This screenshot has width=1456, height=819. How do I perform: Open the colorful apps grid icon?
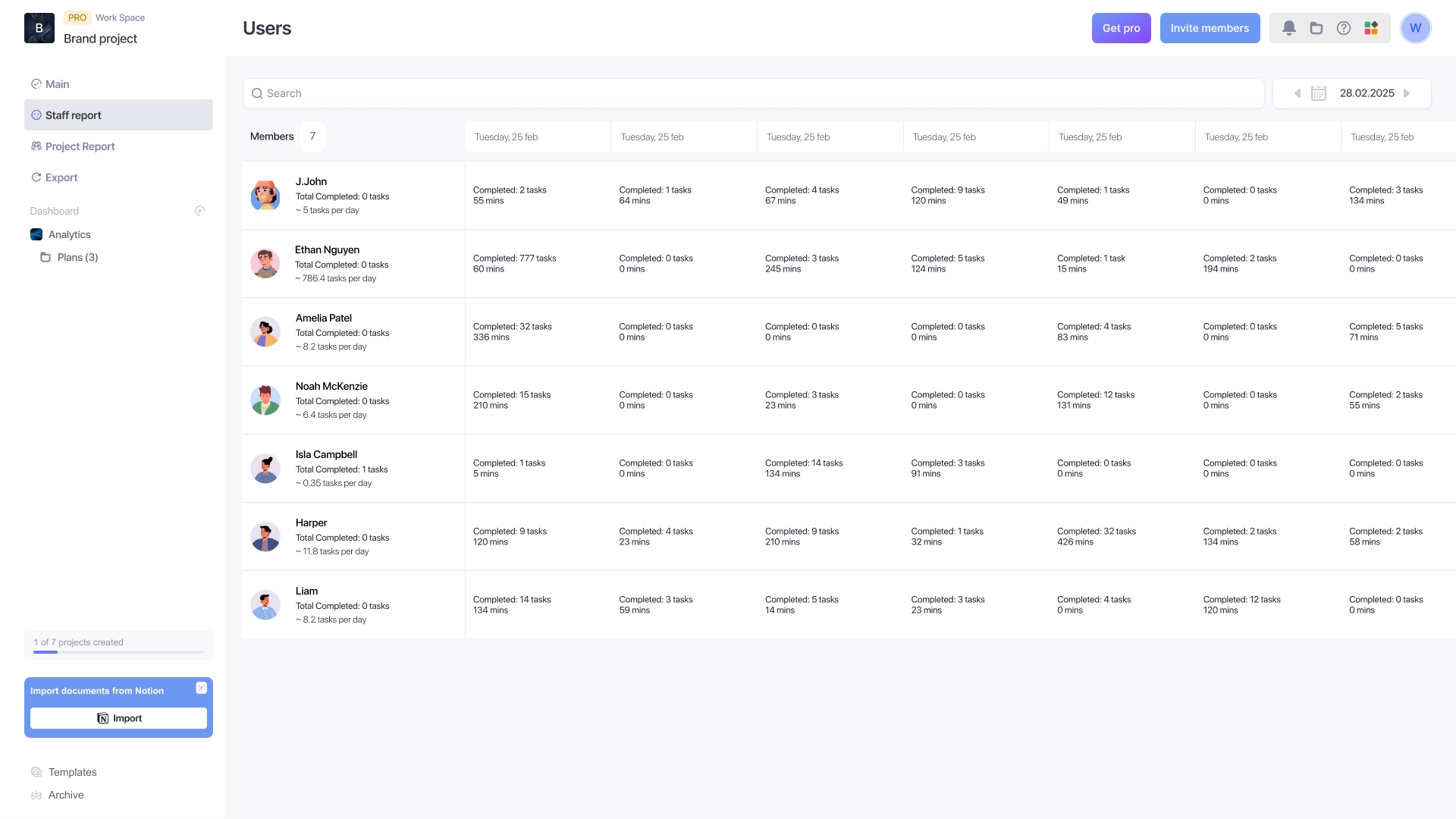pyautogui.click(x=1371, y=28)
